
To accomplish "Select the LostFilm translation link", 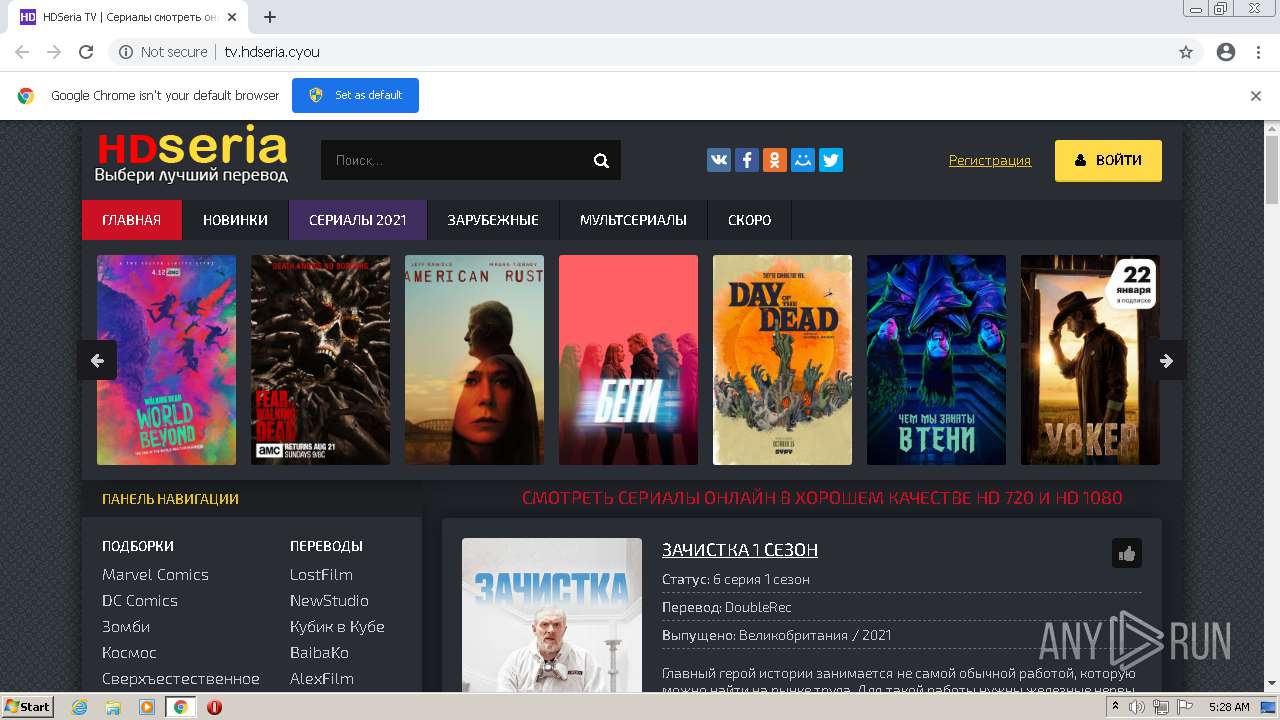I will coord(321,574).
